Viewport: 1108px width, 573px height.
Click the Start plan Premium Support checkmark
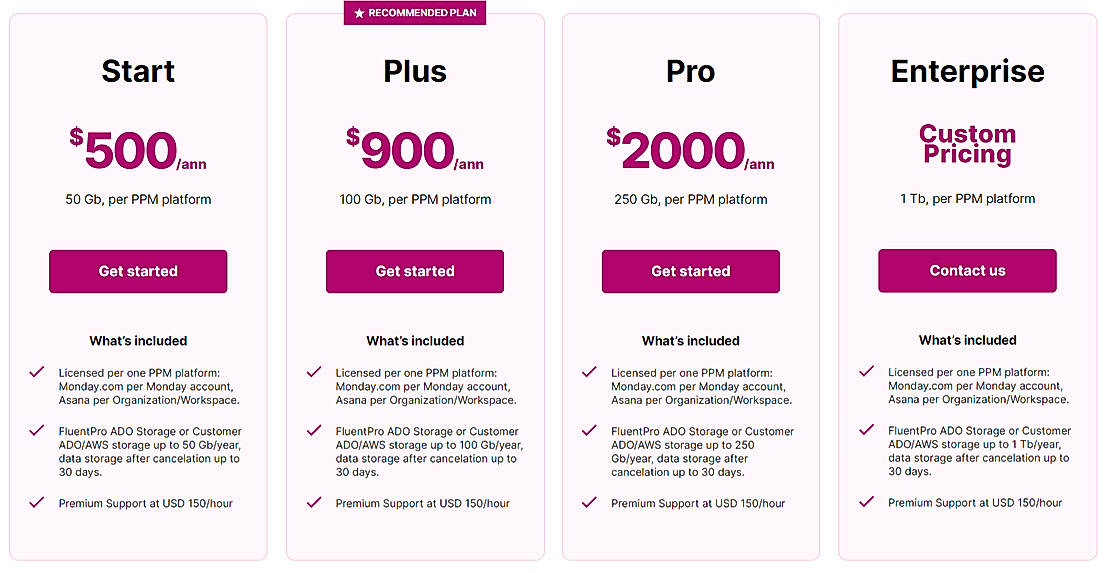37,502
